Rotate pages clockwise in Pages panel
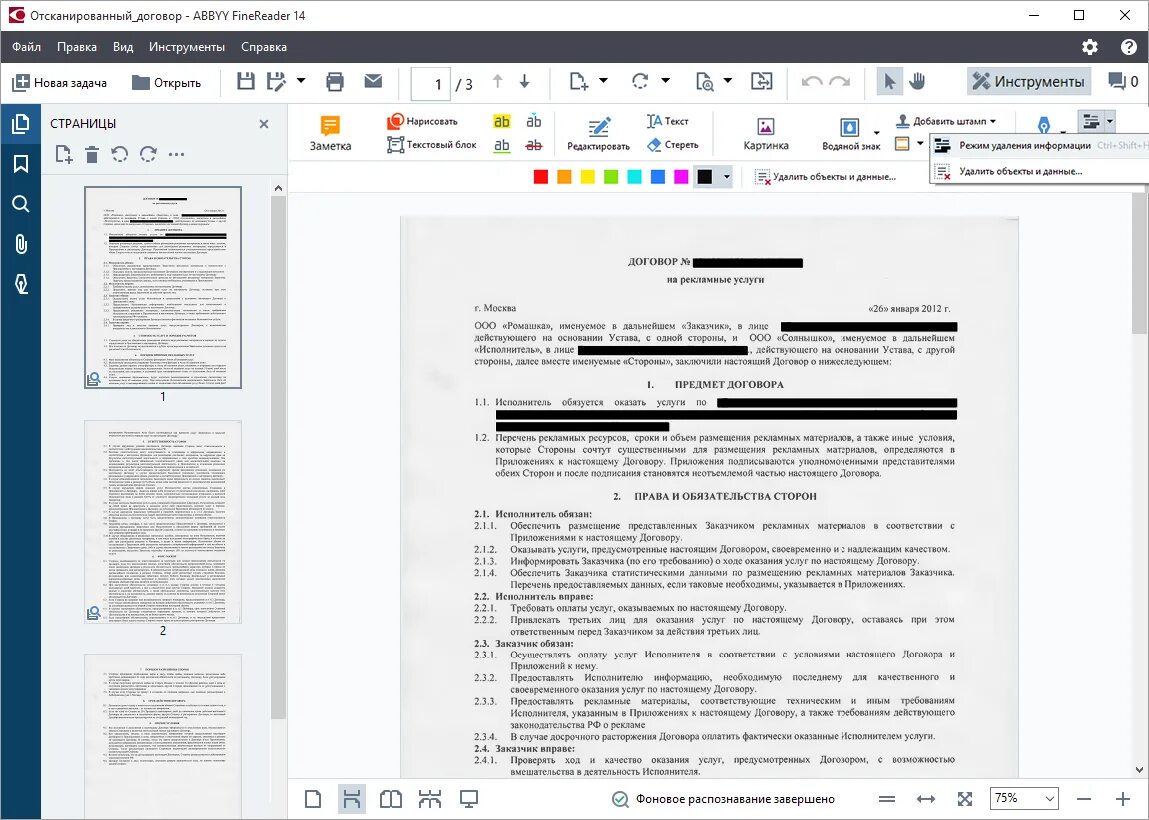This screenshot has height=820, width=1149. pos(148,155)
